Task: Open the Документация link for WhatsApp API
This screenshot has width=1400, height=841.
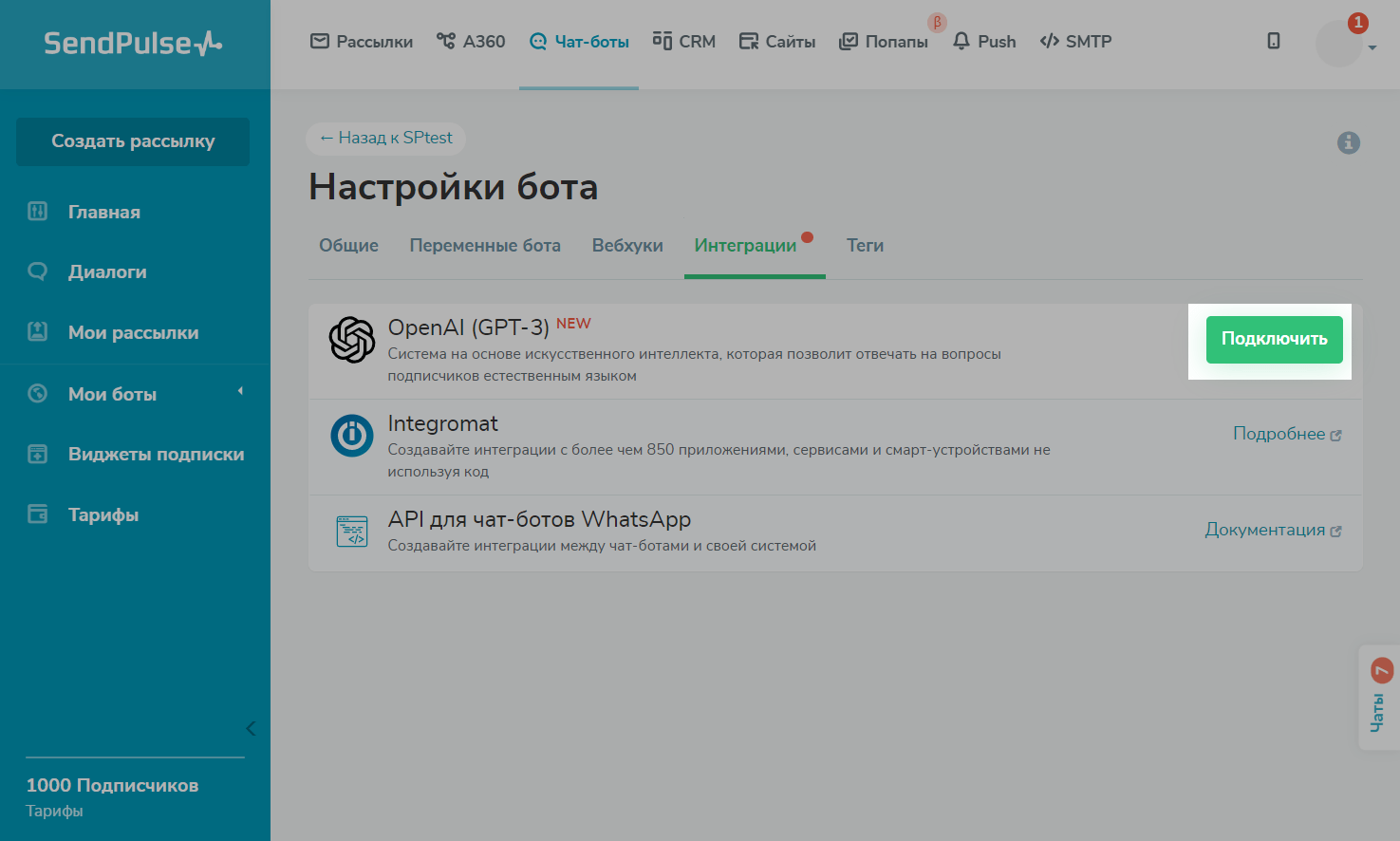Action: tap(1273, 530)
